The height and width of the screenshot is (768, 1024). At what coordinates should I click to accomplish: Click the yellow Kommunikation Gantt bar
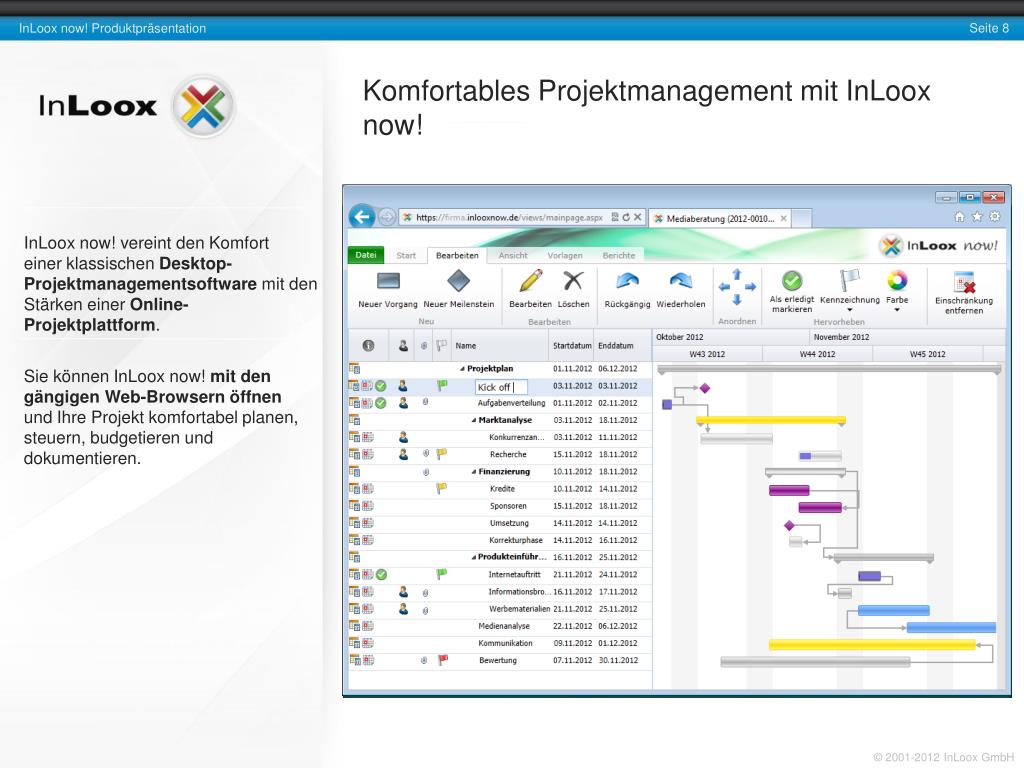coord(872,645)
